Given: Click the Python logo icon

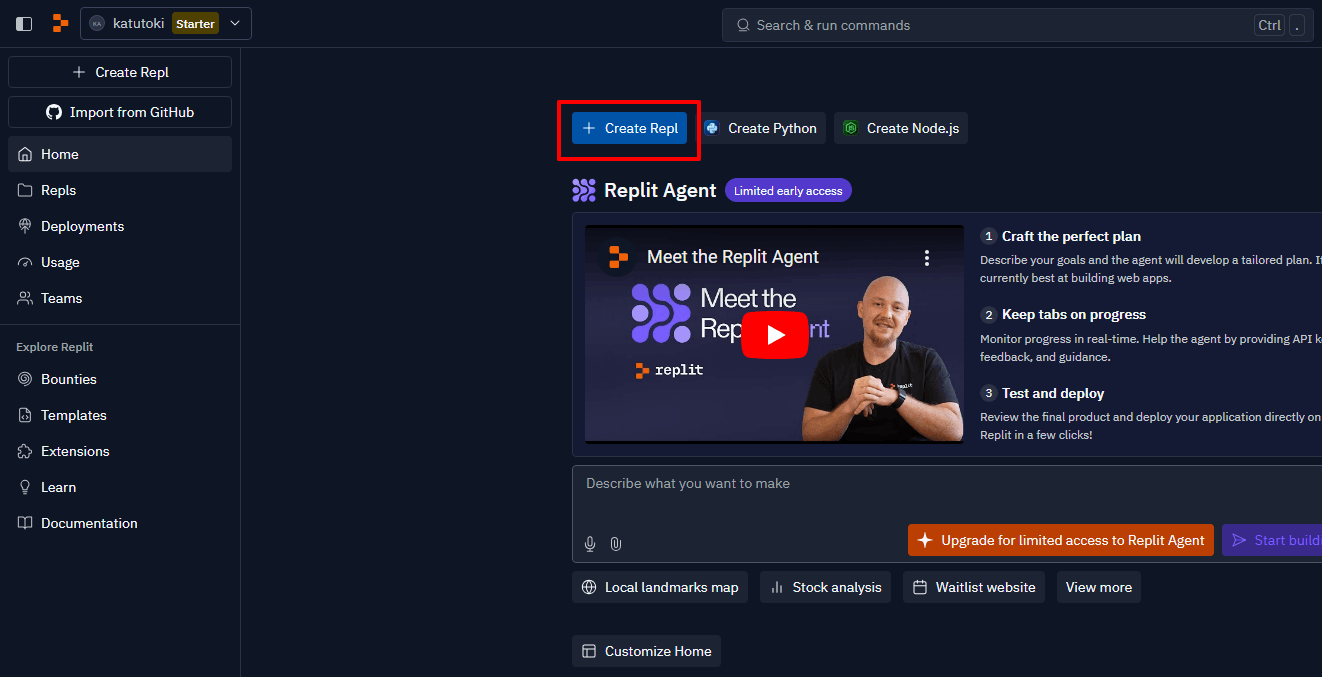Looking at the screenshot, I should point(712,128).
